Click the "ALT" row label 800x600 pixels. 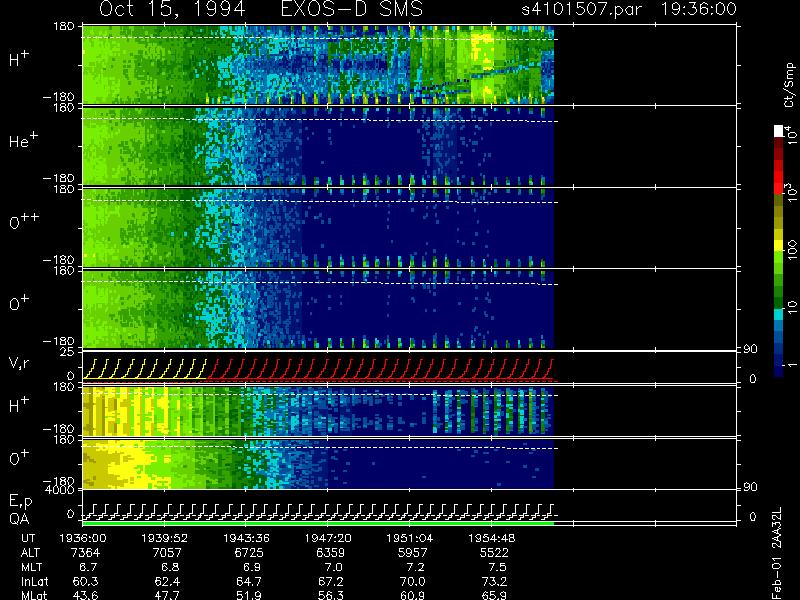tap(30, 553)
